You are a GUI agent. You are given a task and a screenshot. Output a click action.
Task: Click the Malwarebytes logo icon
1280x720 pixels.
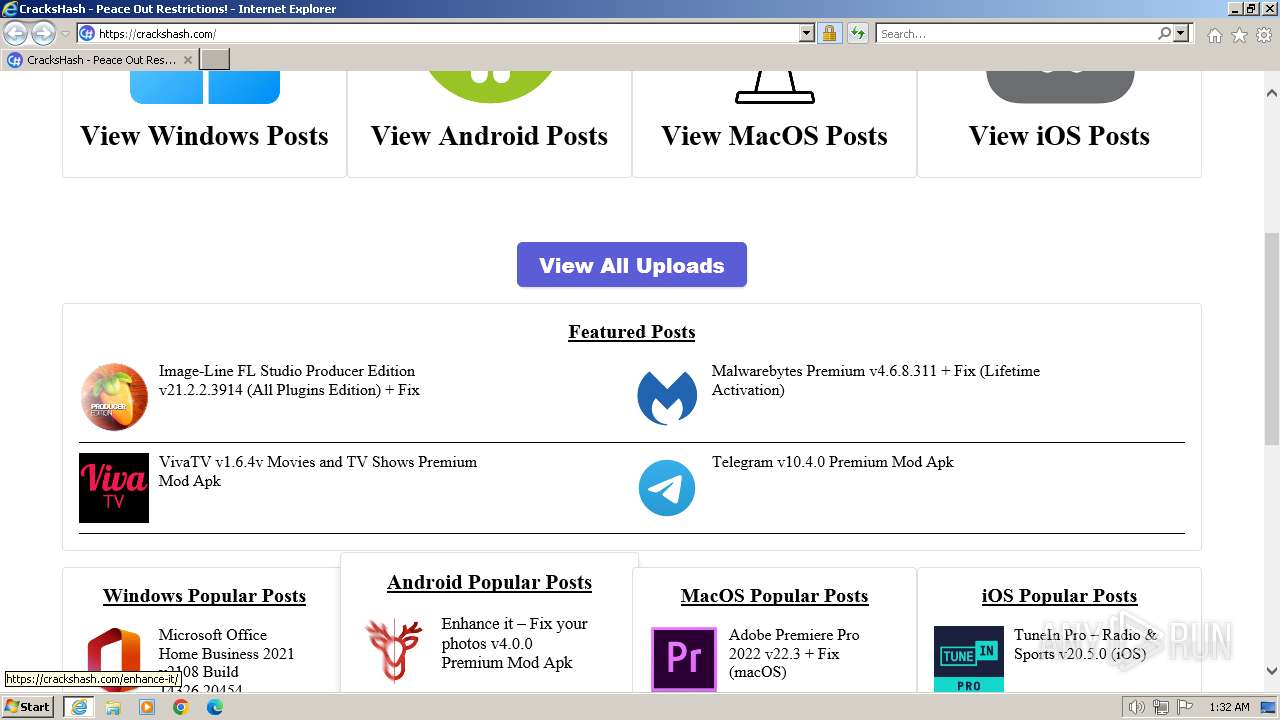(x=667, y=397)
